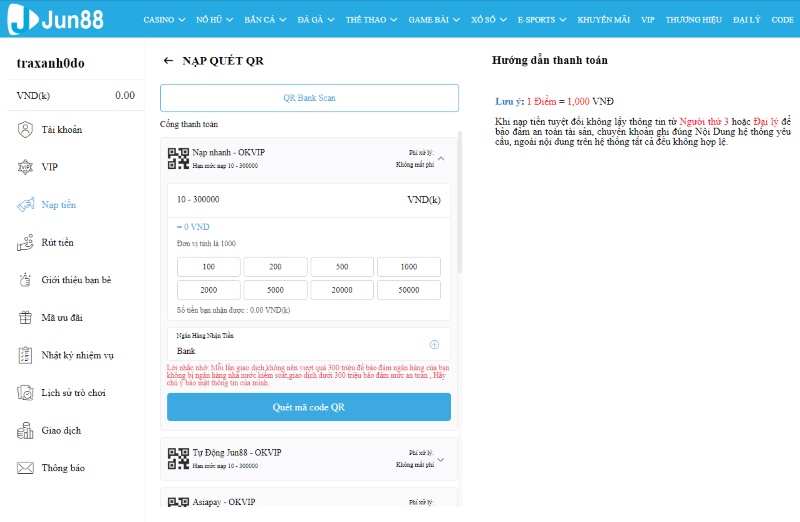Open Lịch sử trò chơi history icon
Screen dimensions: 800x522
[x=25, y=392]
